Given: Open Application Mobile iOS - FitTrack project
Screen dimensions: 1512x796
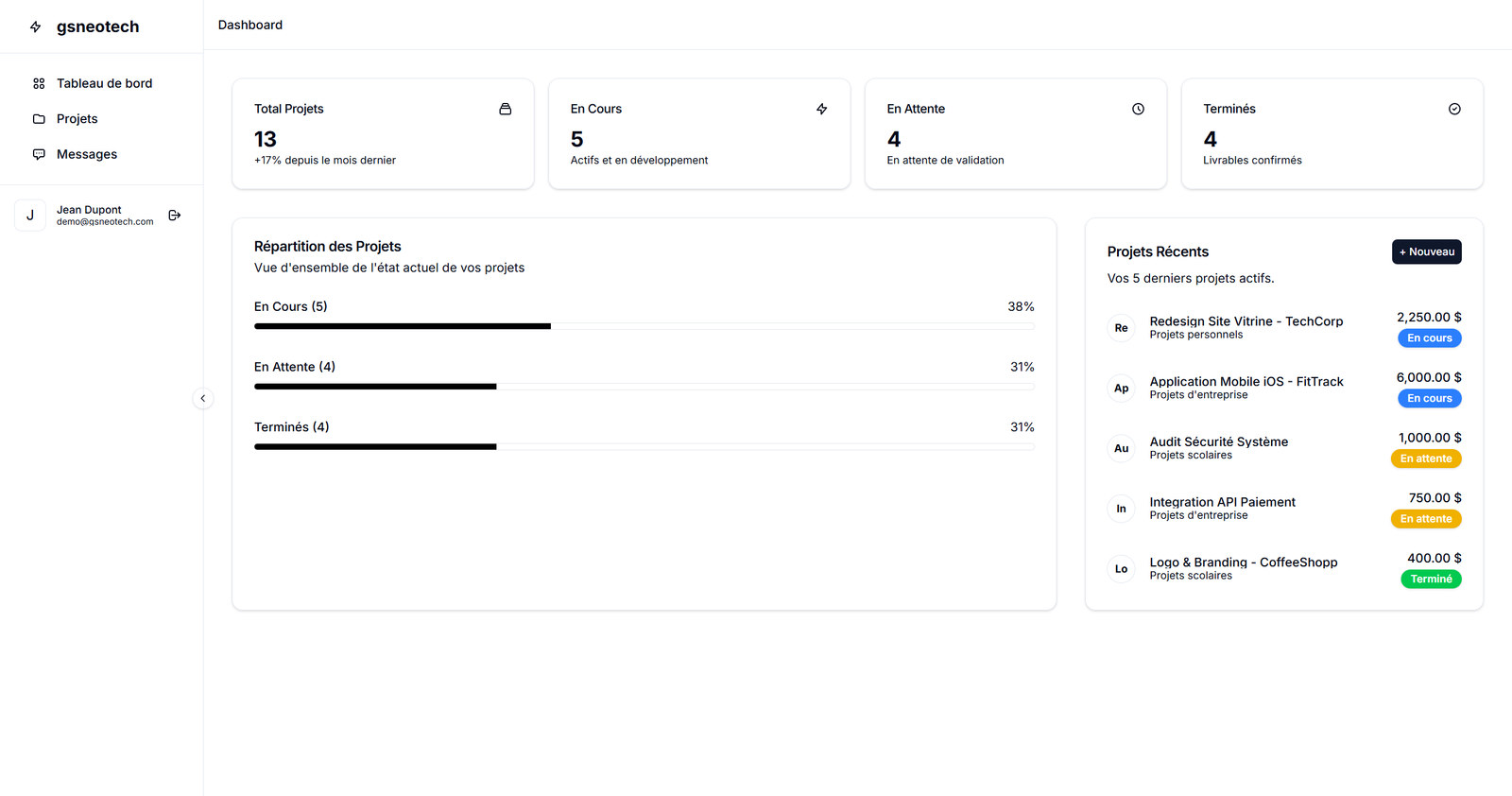Looking at the screenshot, I should [1246, 382].
